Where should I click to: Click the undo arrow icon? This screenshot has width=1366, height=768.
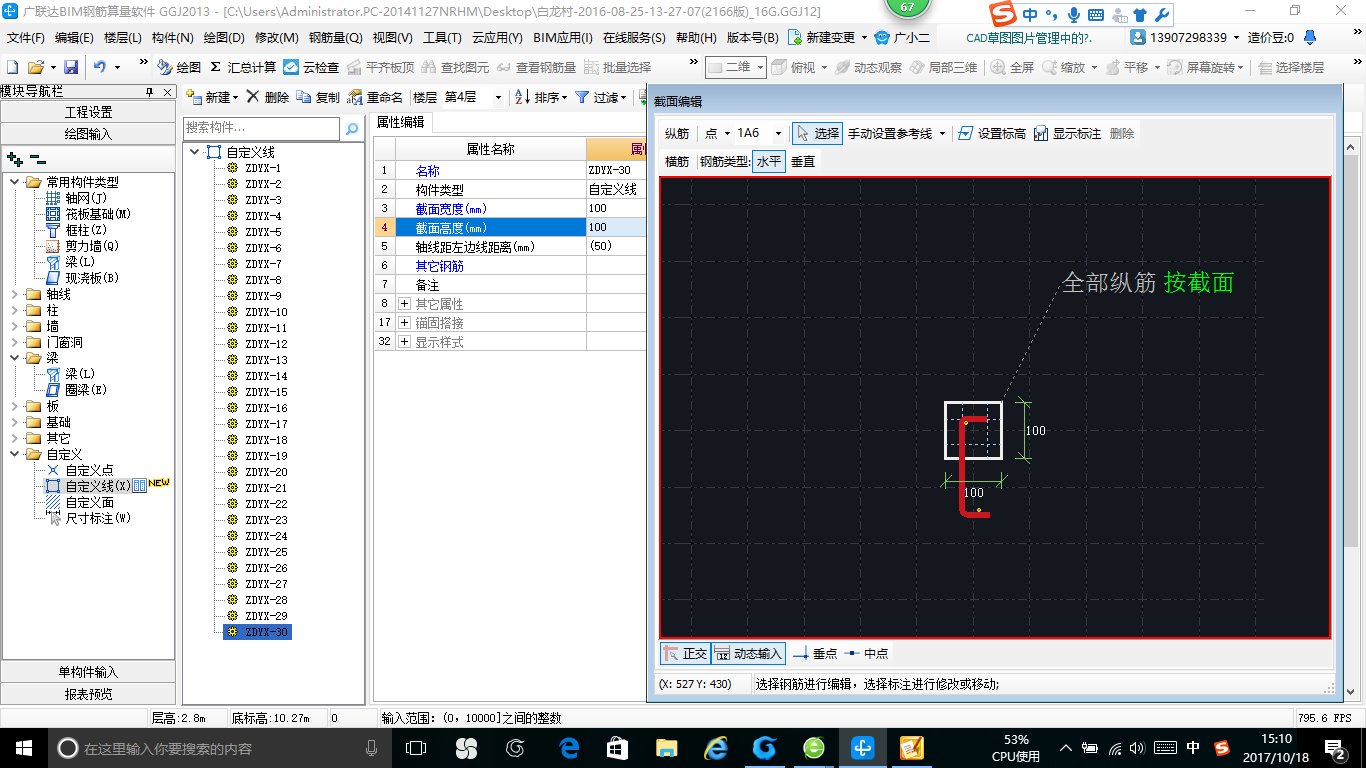[x=100, y=67]
